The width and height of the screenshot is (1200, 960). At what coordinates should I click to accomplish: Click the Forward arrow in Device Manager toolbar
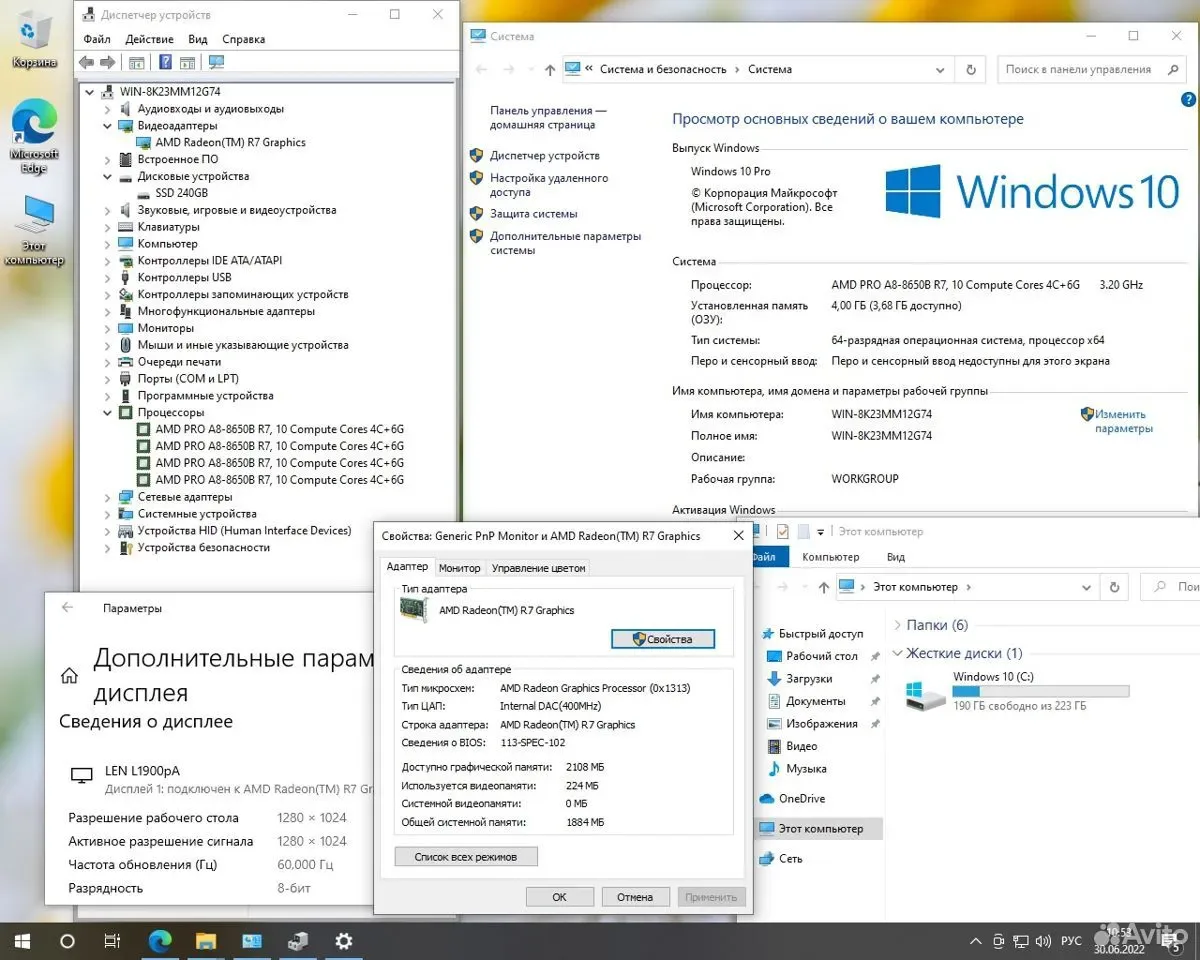pyautogui.click(x=106, y=63)
